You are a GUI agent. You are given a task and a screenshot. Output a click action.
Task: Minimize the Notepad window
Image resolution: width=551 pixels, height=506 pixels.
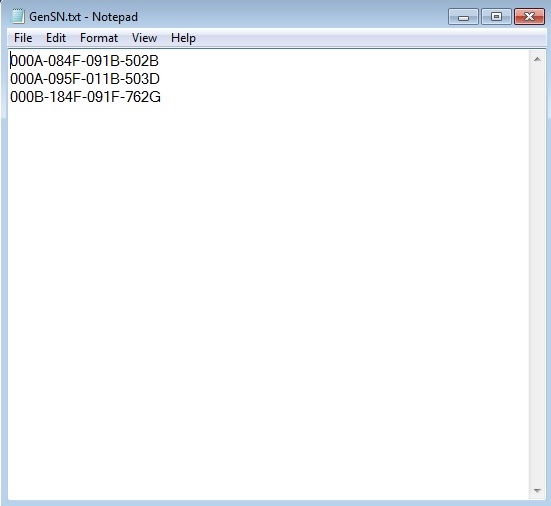click(463, 17)
